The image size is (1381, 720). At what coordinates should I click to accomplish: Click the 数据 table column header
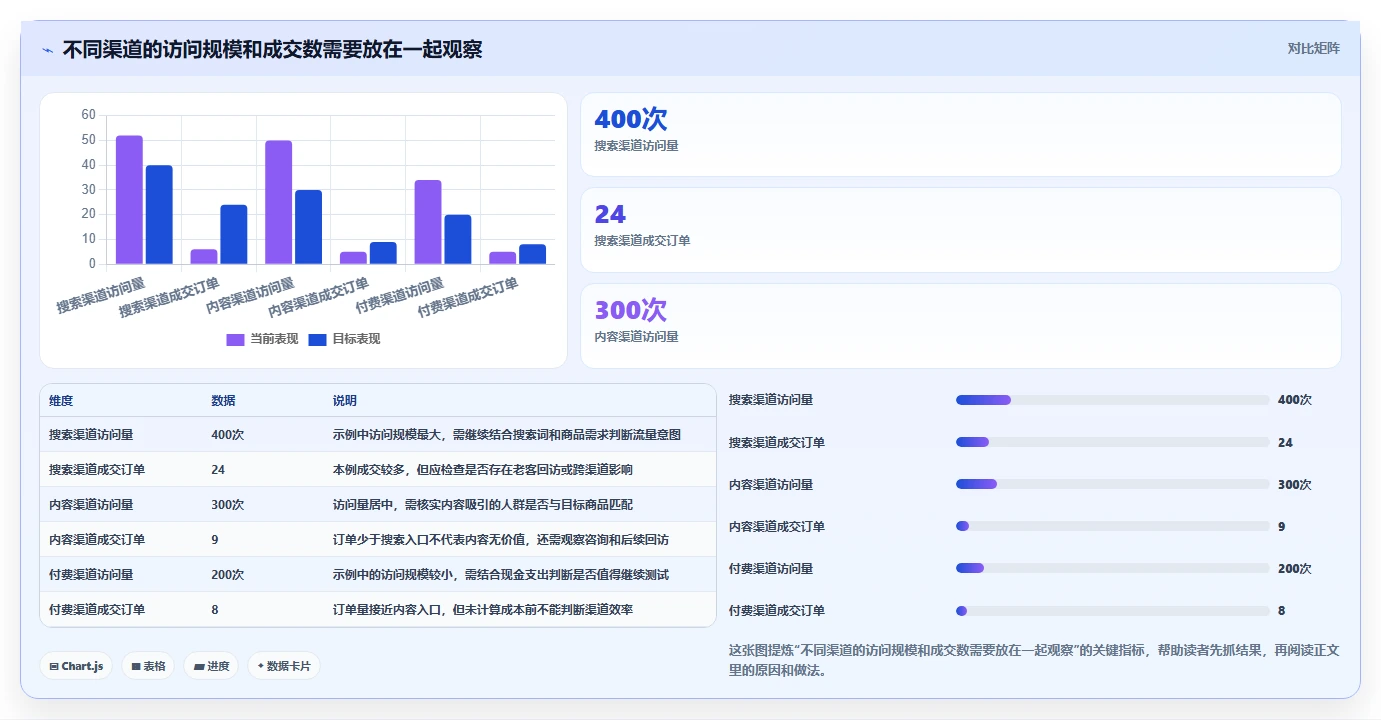click(x=224, y=401)
